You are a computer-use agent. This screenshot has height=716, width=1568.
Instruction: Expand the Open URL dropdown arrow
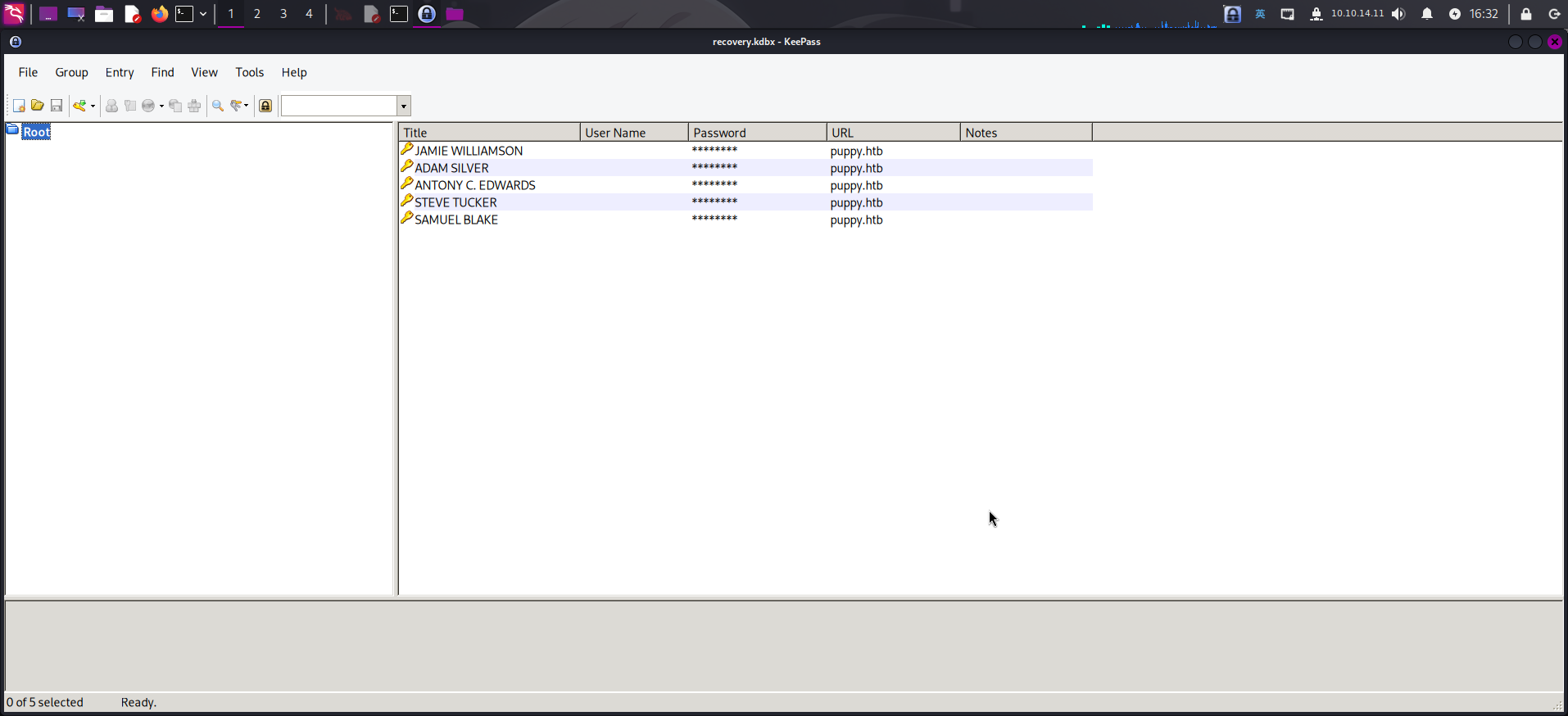click(161, 106)
